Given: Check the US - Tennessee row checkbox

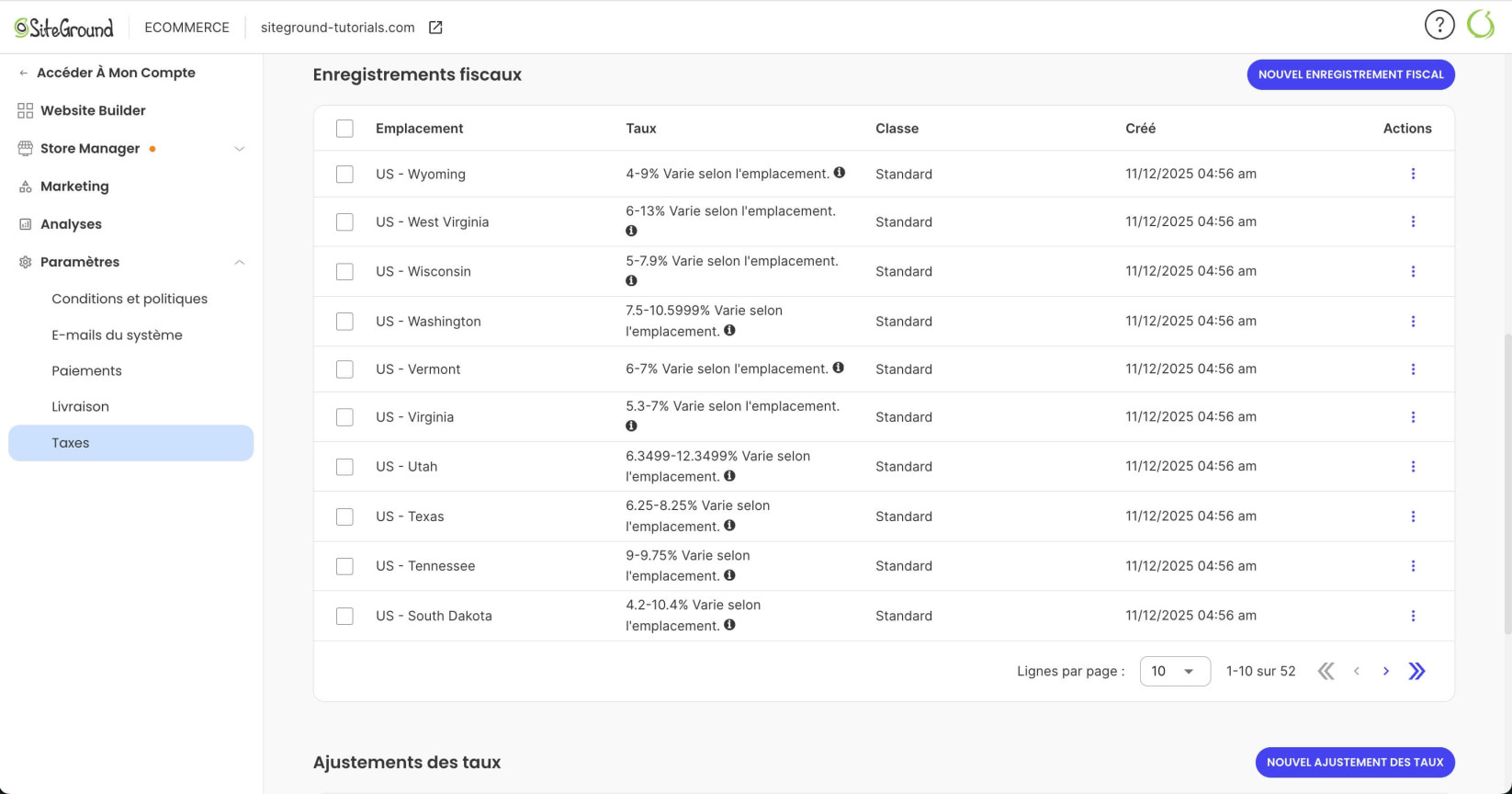Looking at the screenshot, I should (344, 566).
